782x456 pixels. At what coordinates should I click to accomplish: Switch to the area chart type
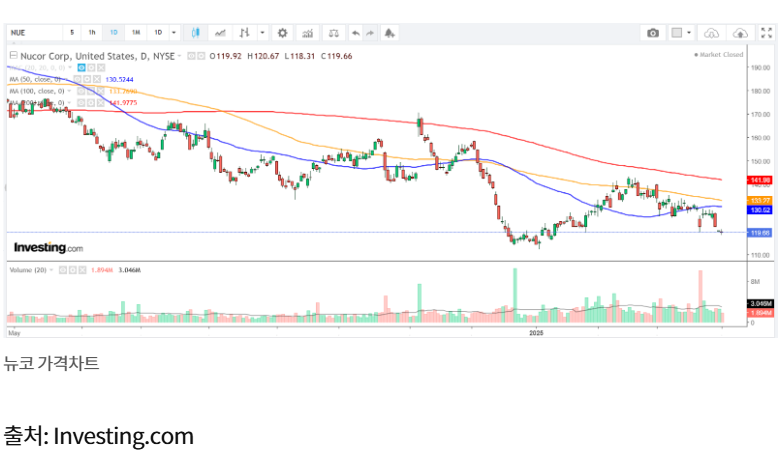(220, 33)
